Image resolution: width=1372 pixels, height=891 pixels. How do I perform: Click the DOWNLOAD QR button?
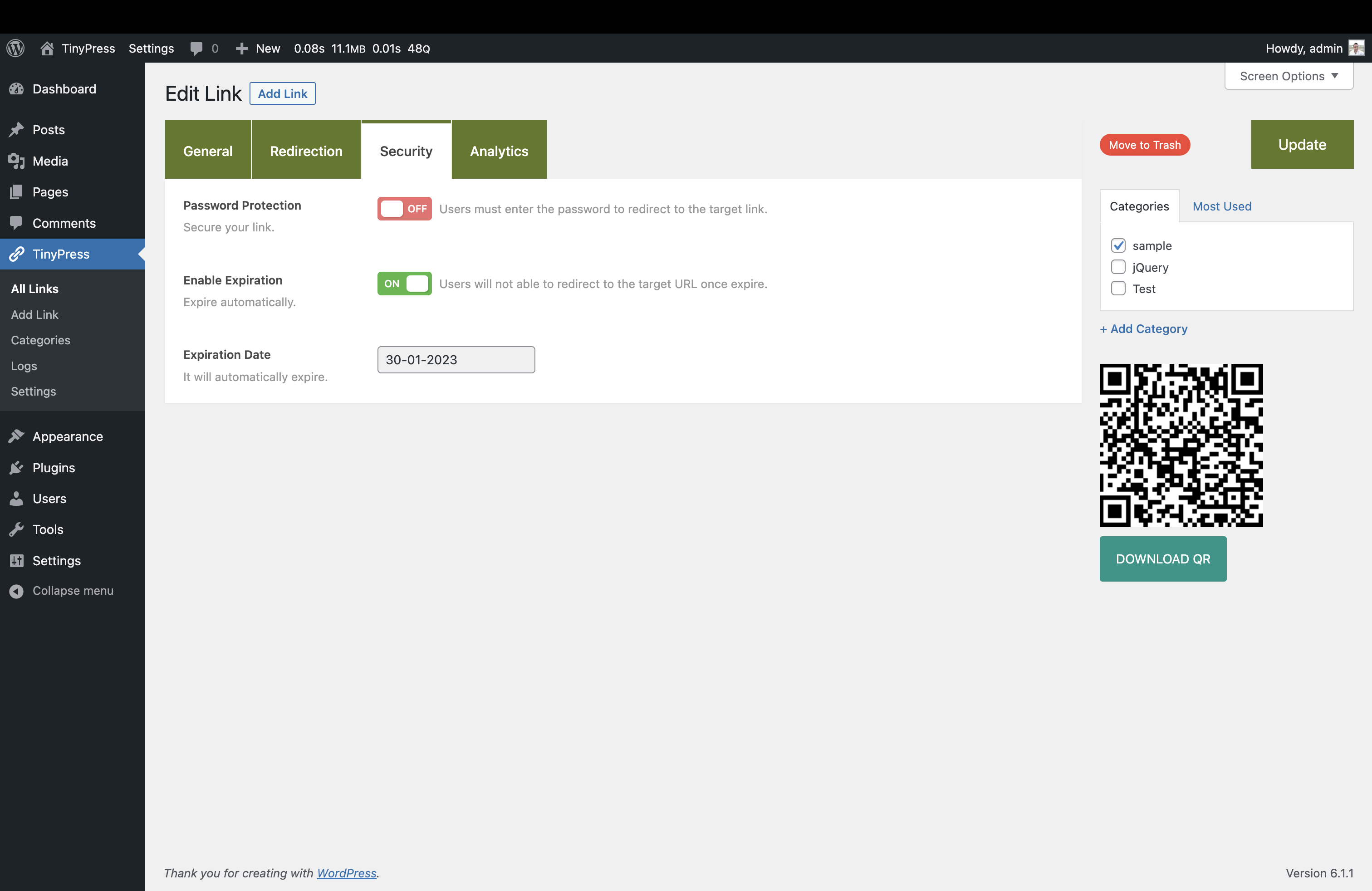click(x=1163, y=558)
